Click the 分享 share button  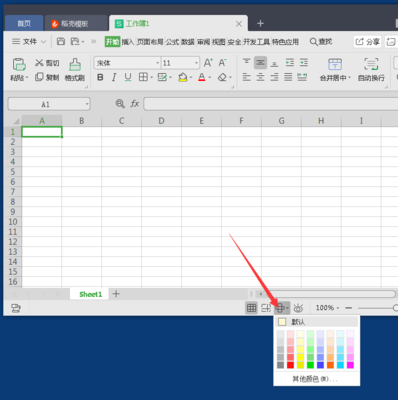[x=367, y=42]
